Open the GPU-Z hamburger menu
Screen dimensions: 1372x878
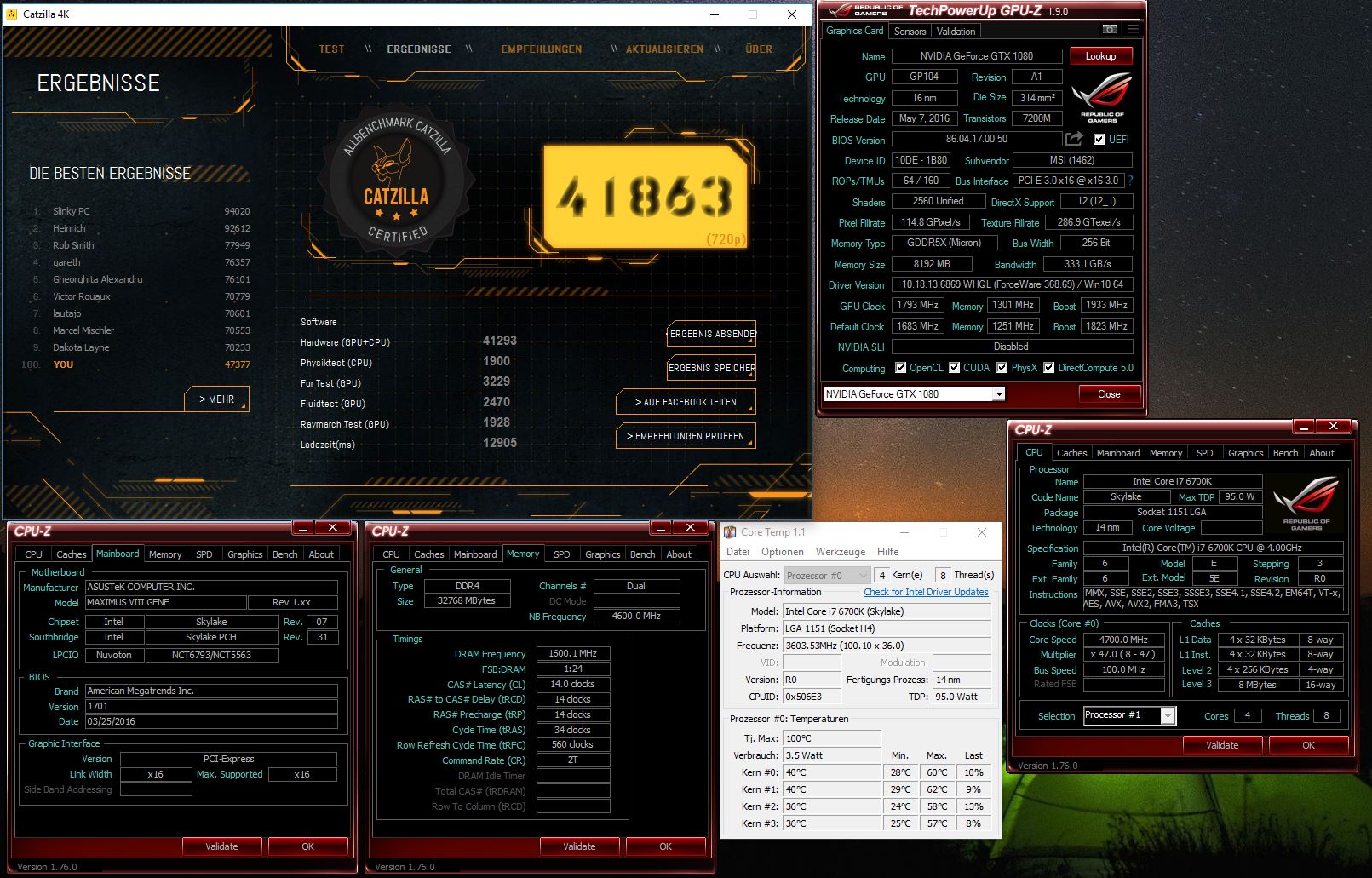(1133, 29)
